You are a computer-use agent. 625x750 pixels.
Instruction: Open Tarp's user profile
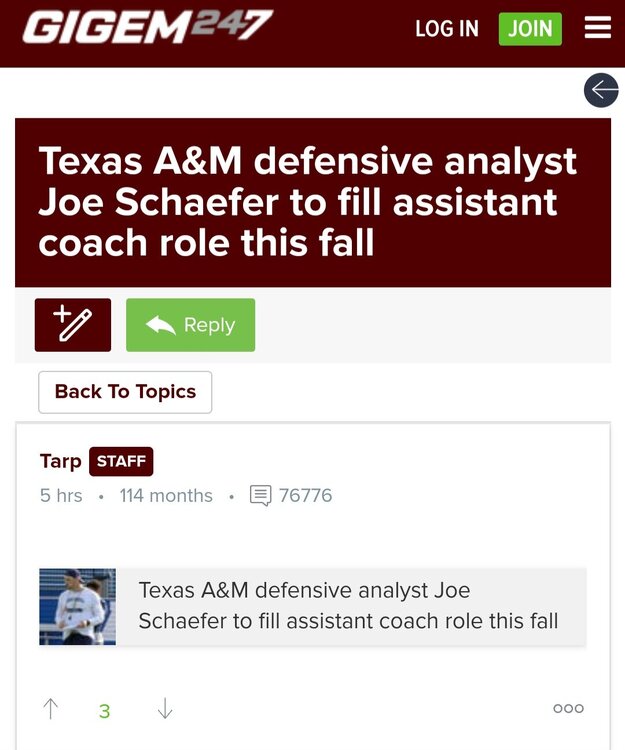(x=60, y=461)
